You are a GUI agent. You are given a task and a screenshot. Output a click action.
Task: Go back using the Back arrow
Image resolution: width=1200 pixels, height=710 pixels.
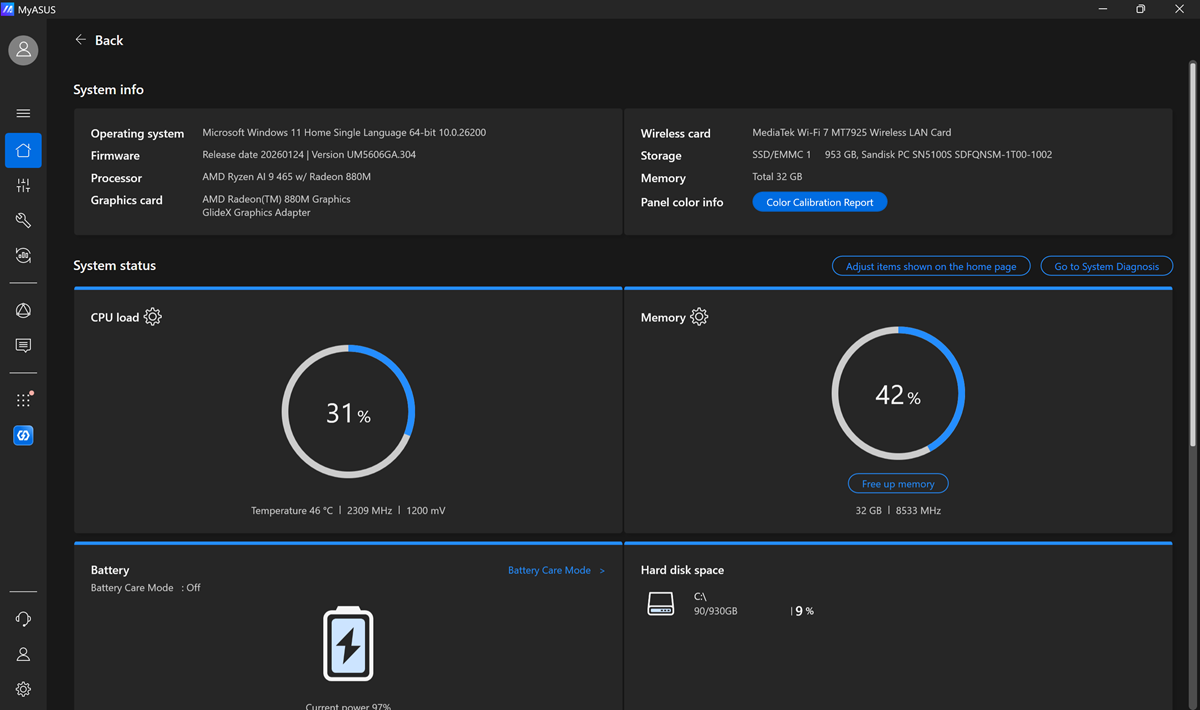pos(99,40)
